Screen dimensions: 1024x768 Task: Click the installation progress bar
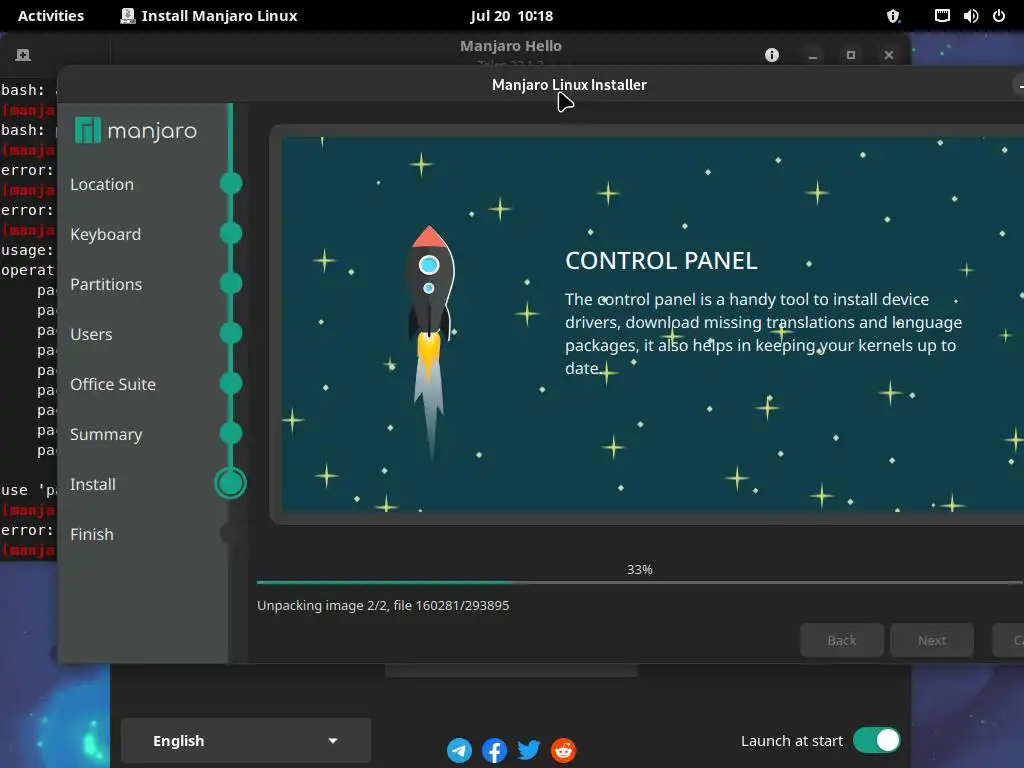640,582
